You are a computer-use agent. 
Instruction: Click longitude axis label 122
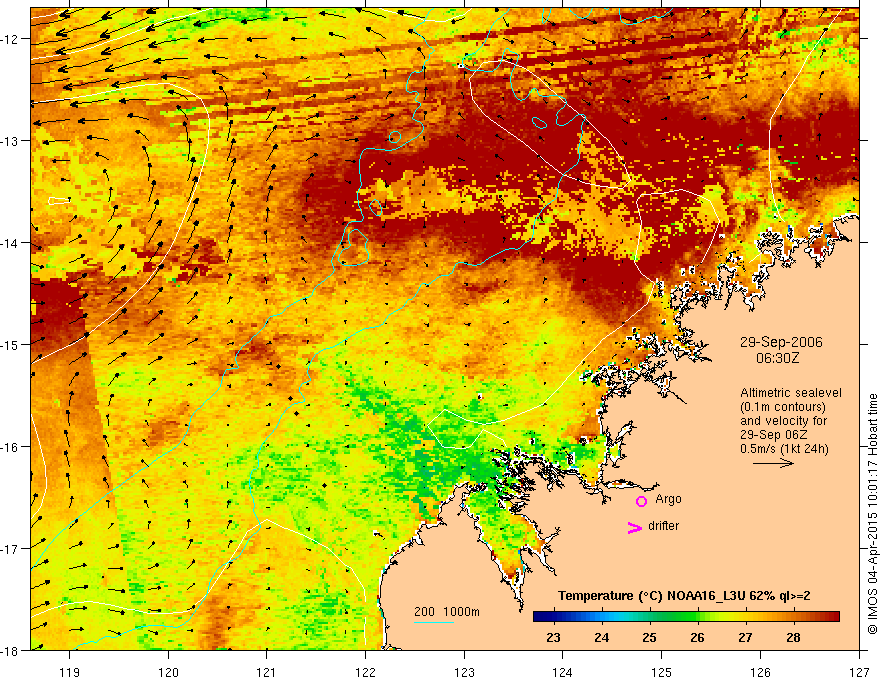tap(365, 672)
